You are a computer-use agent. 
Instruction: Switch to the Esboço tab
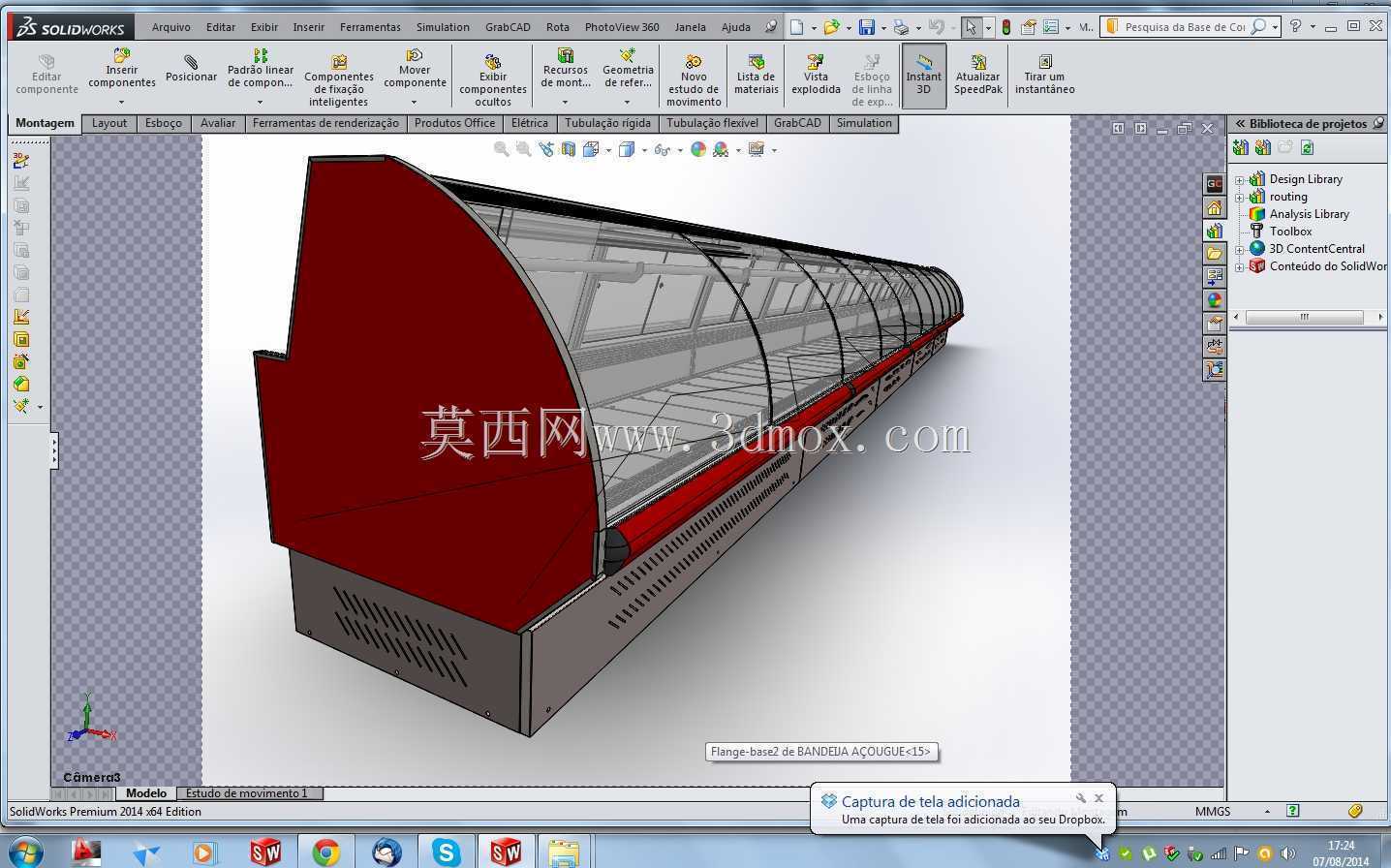(164, 123)
